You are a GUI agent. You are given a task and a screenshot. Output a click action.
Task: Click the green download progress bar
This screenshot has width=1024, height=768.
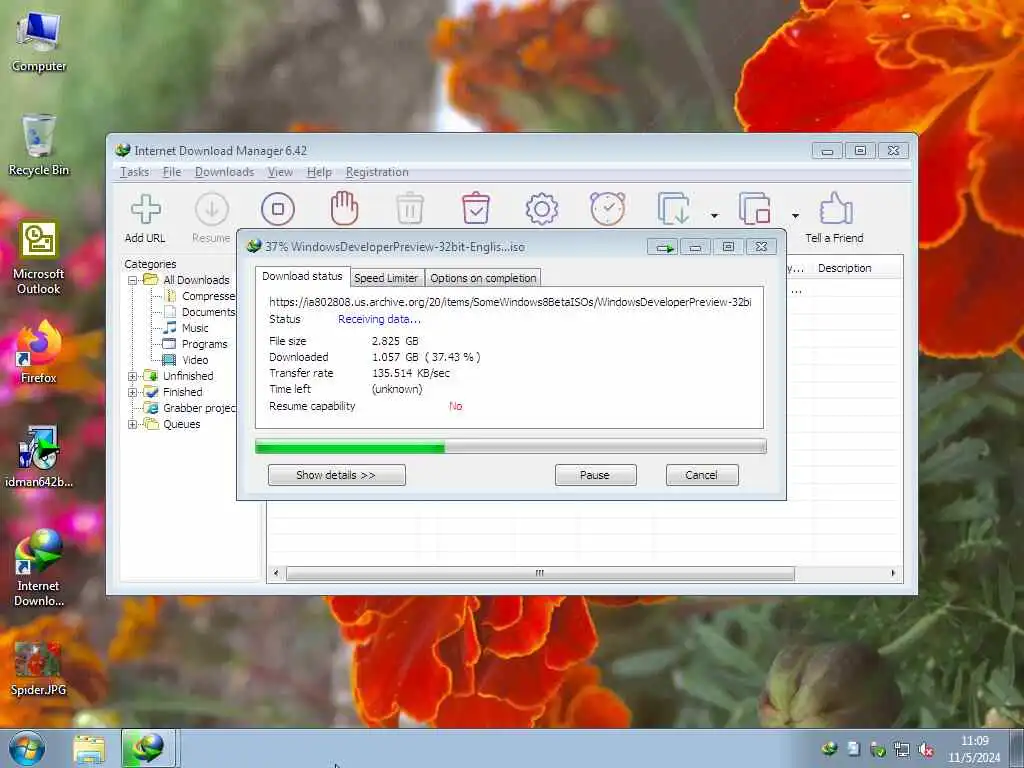510,447
